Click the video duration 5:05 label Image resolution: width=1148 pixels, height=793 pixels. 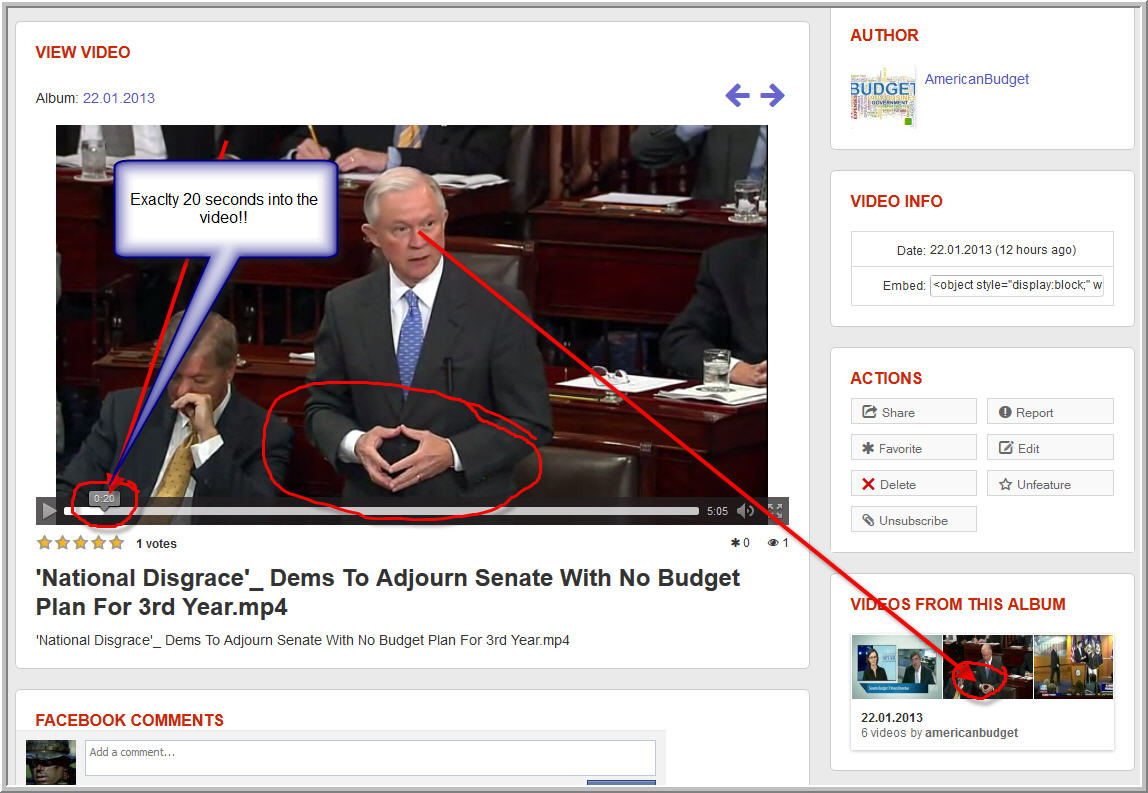718,511
